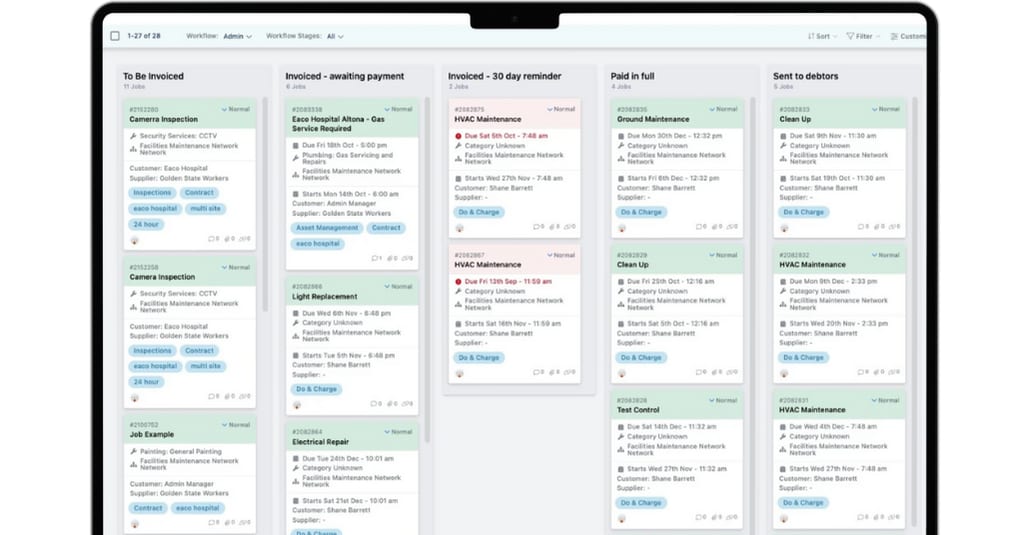Click assignee avatar on Test Control card
The width and height of the screenshot is (1031, 535).
tap(621, 519)
